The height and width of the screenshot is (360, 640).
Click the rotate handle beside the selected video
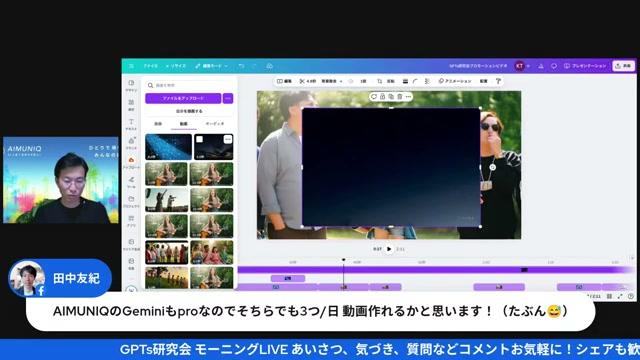pyautogui.click(x=492, y=167)
